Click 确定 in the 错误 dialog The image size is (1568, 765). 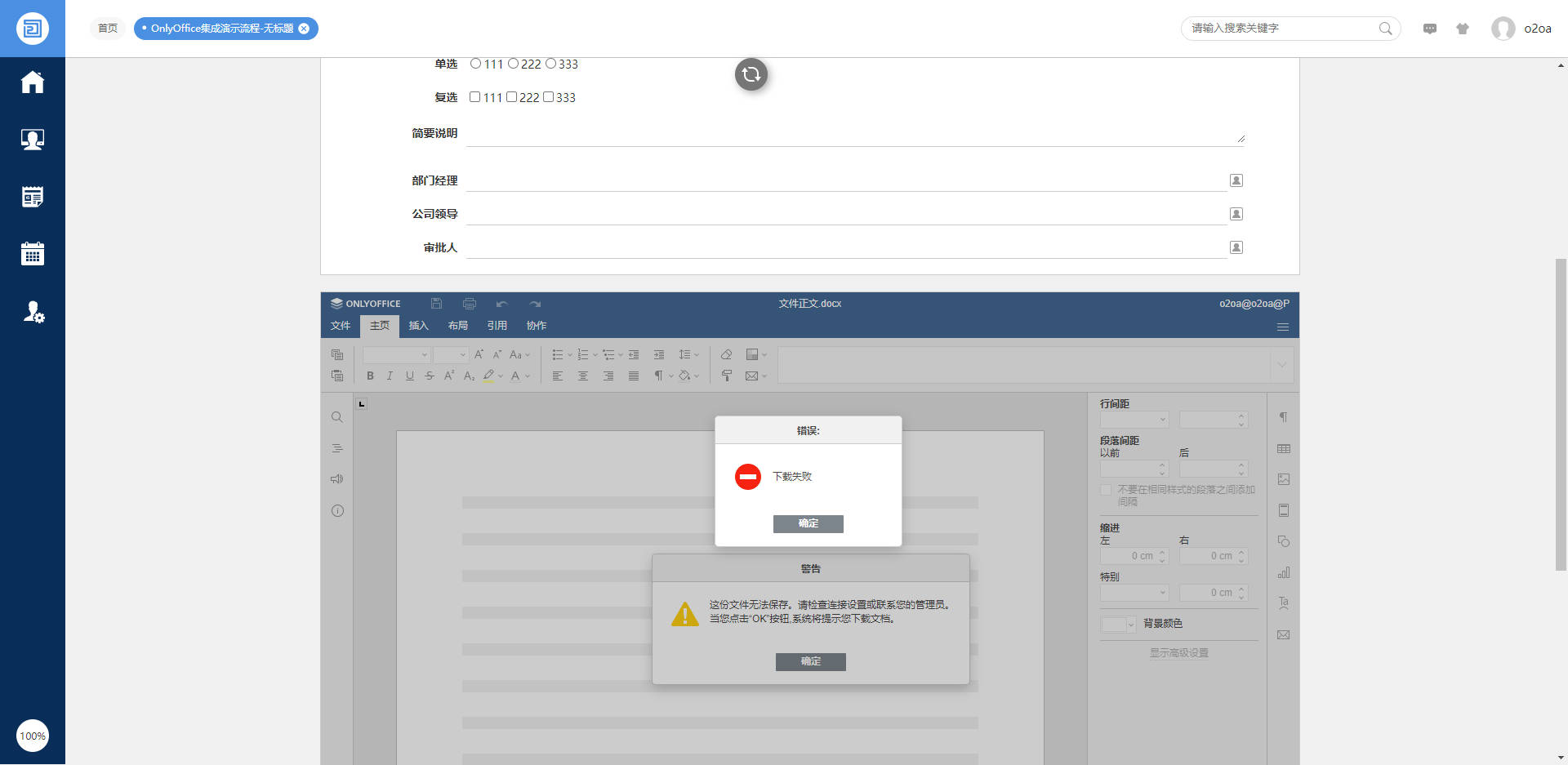click(808, 523)
